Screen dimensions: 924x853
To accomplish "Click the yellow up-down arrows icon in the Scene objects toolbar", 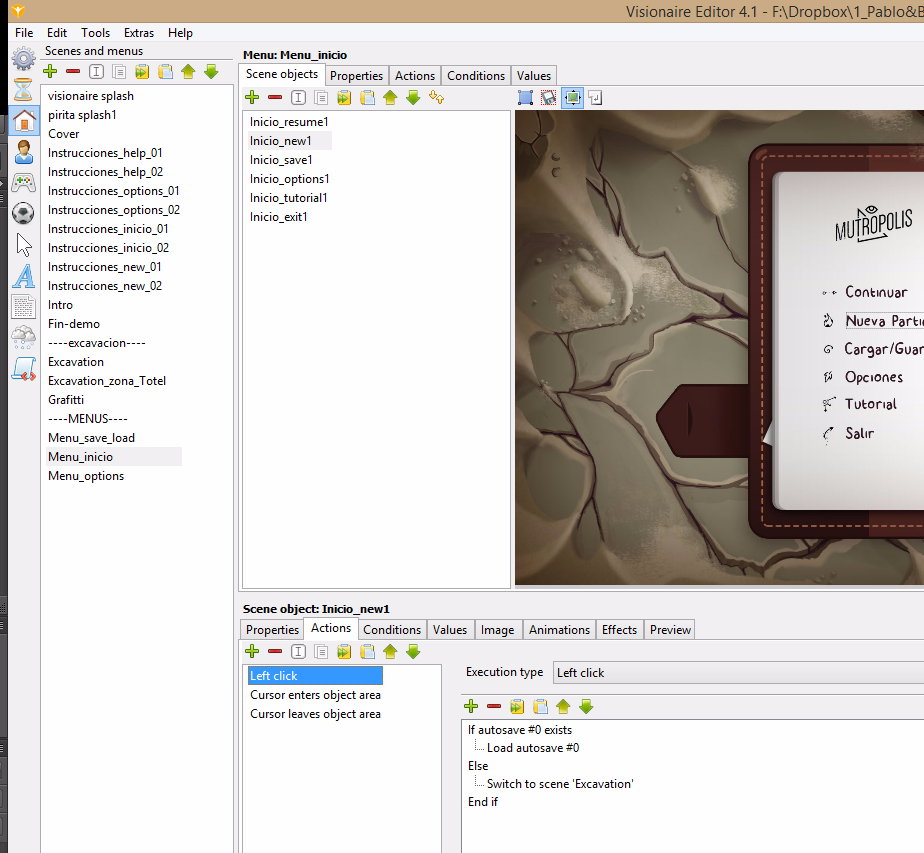I will pyautogui.click(x=437, y=98).
